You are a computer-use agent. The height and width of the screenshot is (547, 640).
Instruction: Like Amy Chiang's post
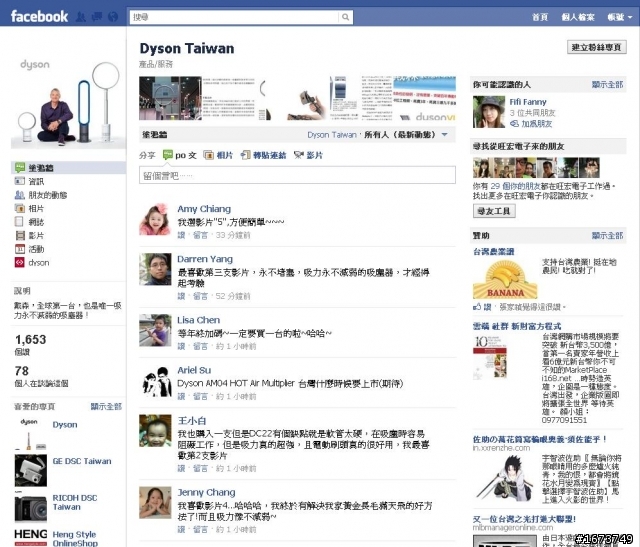click(181, 235)
